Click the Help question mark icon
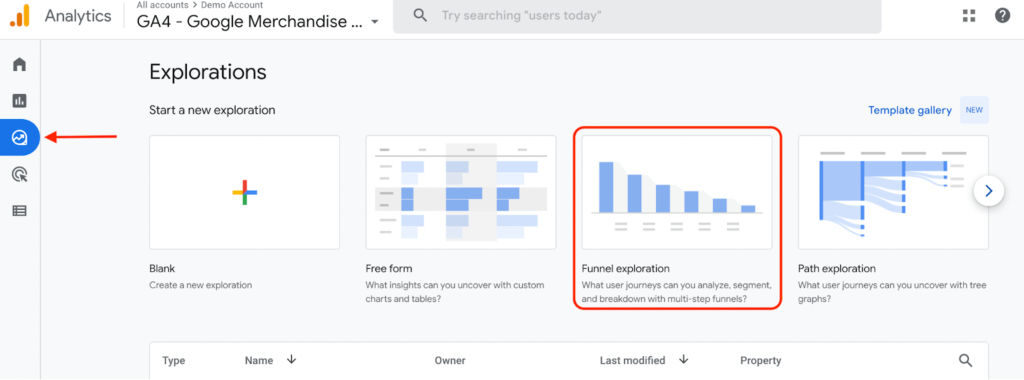Viewport: 1024px width, 380px height. (x=1002, y=16)
